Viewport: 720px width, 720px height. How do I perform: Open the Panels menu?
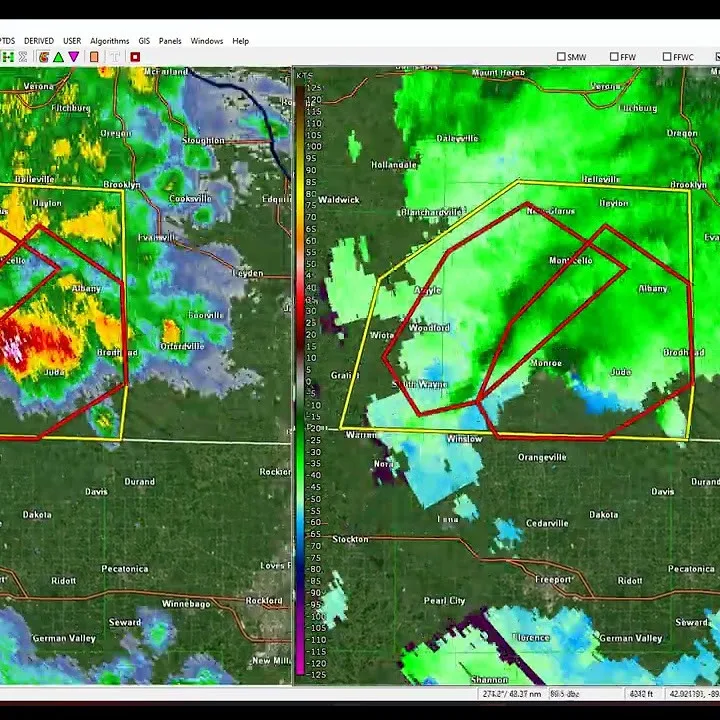[170, 41]
